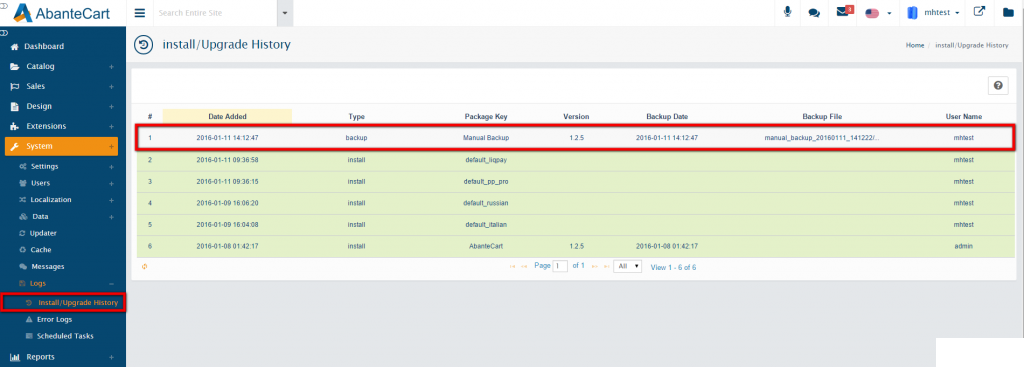Open Users submenu item
The image size is (1024, 367).
pyautogui.click(x=40, y=183)
